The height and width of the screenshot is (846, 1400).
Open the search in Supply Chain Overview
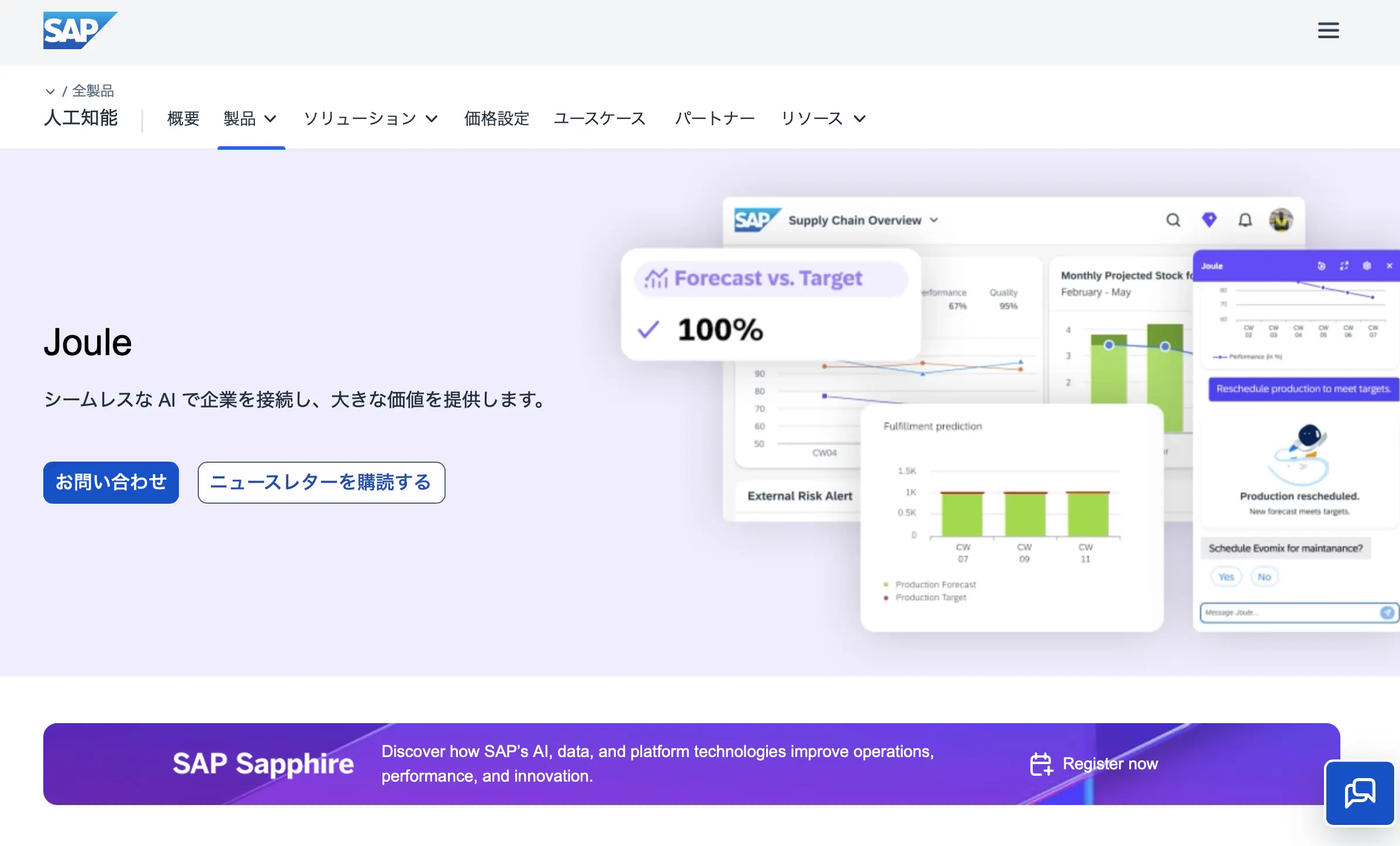point(1173,221)
